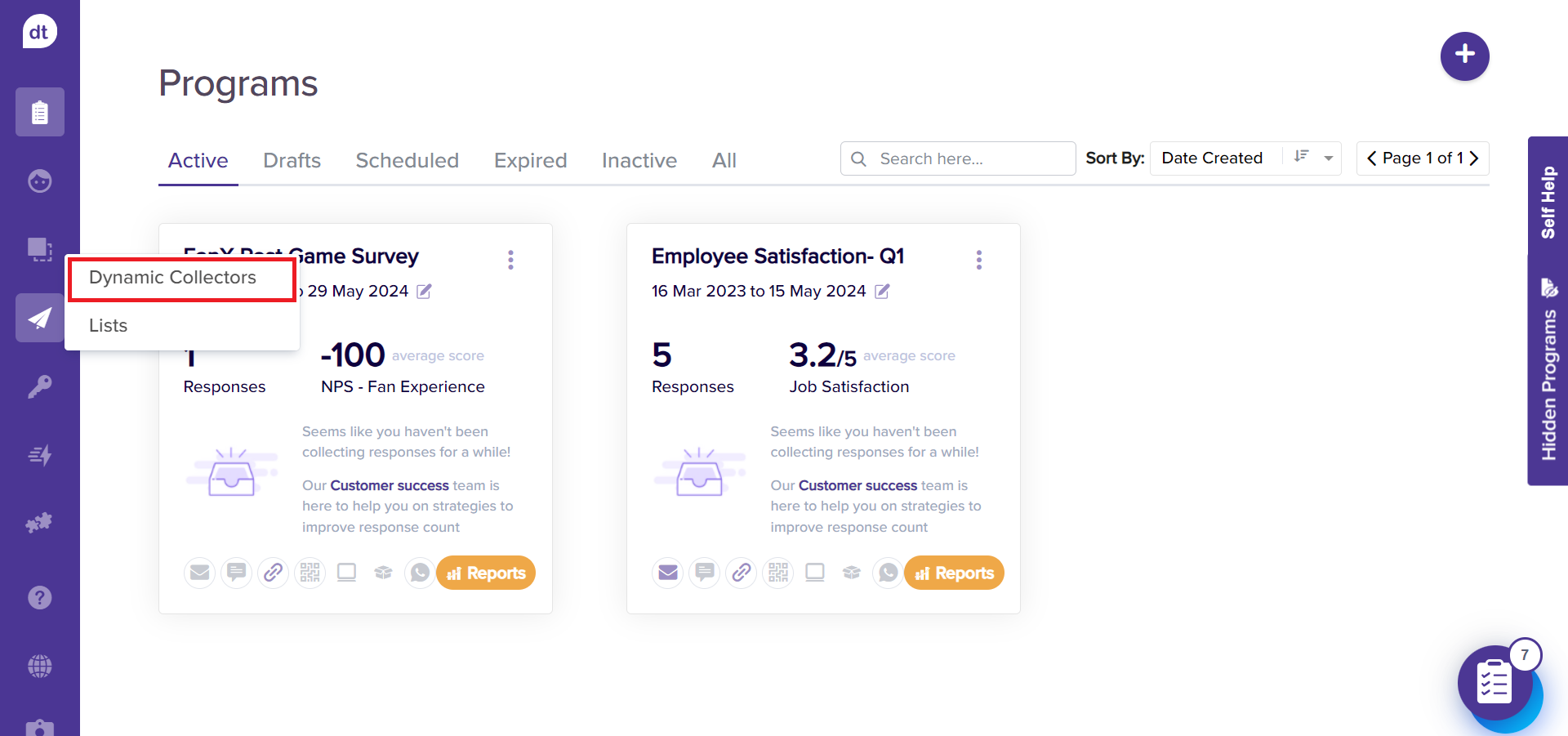Viewport: 1568px width, 736px height.
Task: Click the Search here input field
Action: [x=964, y=159]
